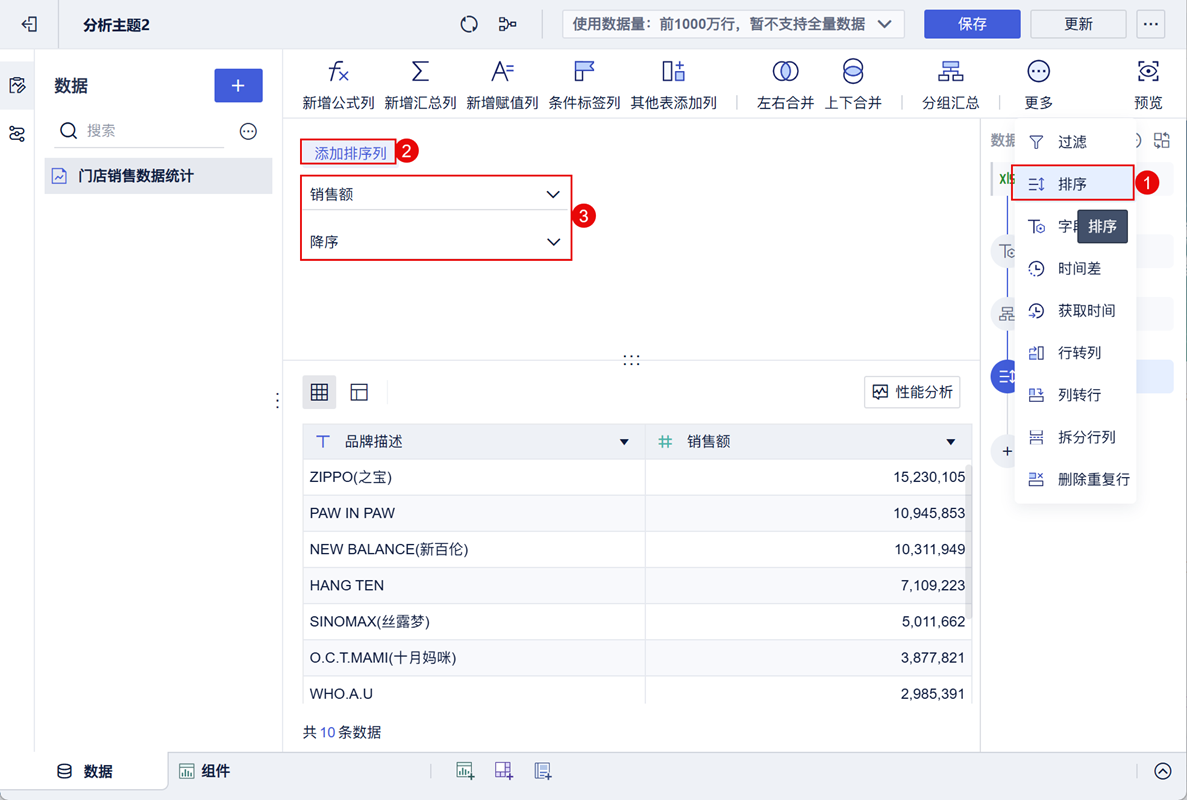Click the panel splitter handle dots above the preview table
The height and width of the screenshot is (800, 1187).
(631, 360)
